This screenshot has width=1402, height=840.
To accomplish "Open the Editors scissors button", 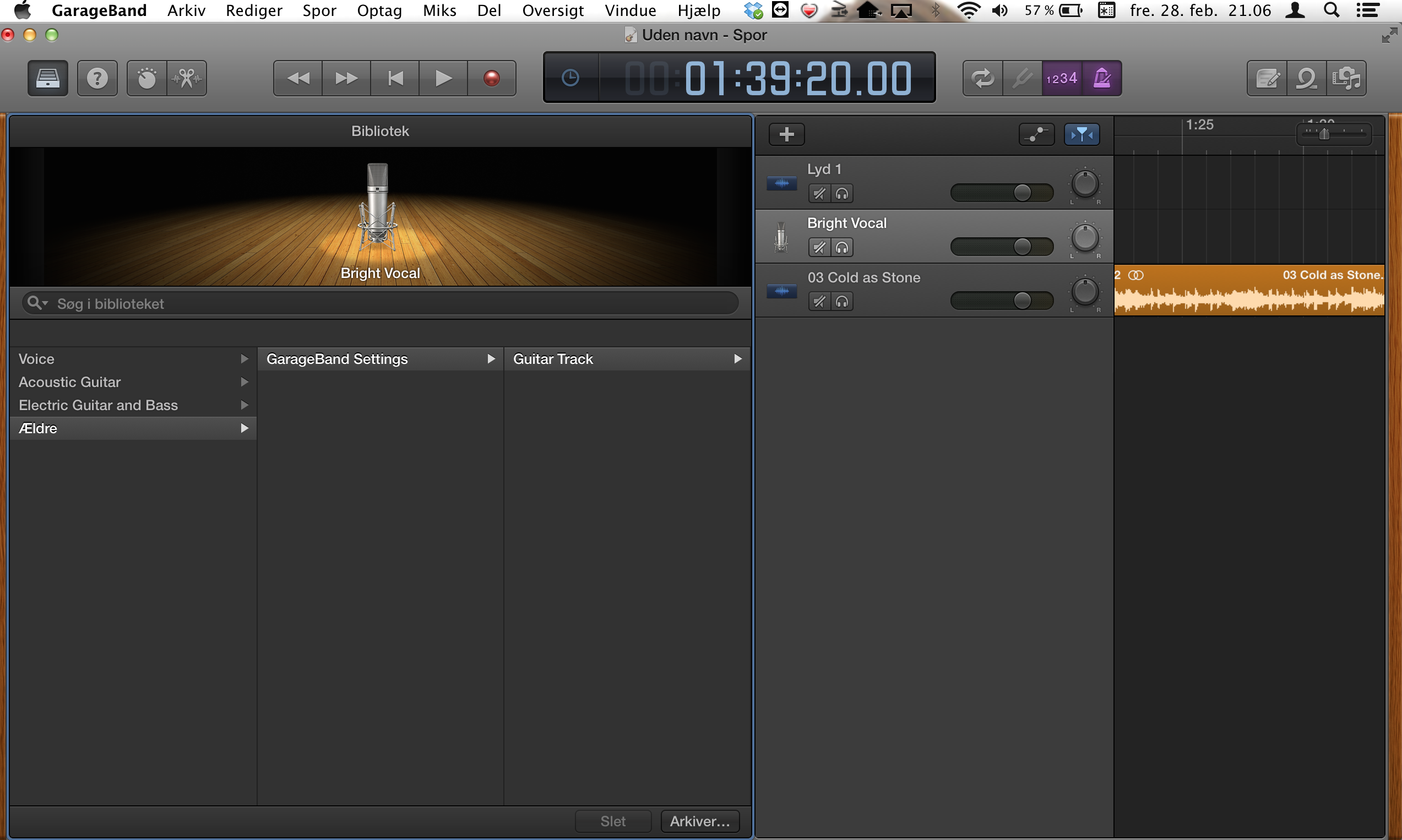I will (186, 78).
